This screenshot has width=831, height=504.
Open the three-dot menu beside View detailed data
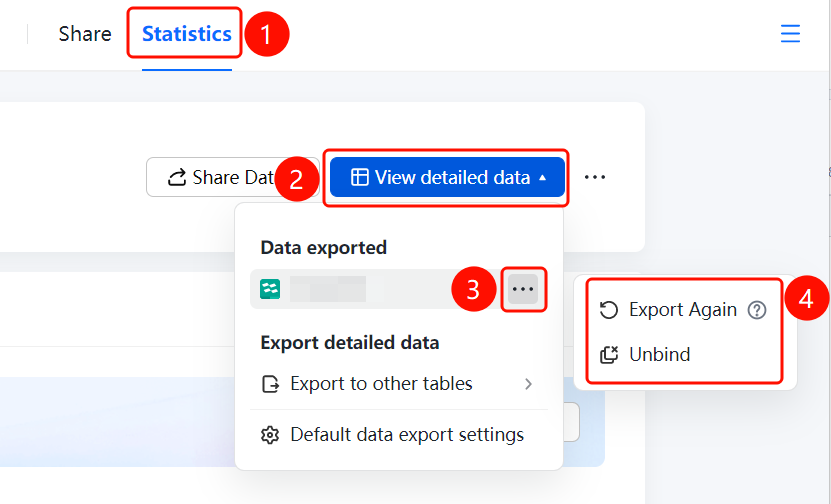tap(595, 177)
